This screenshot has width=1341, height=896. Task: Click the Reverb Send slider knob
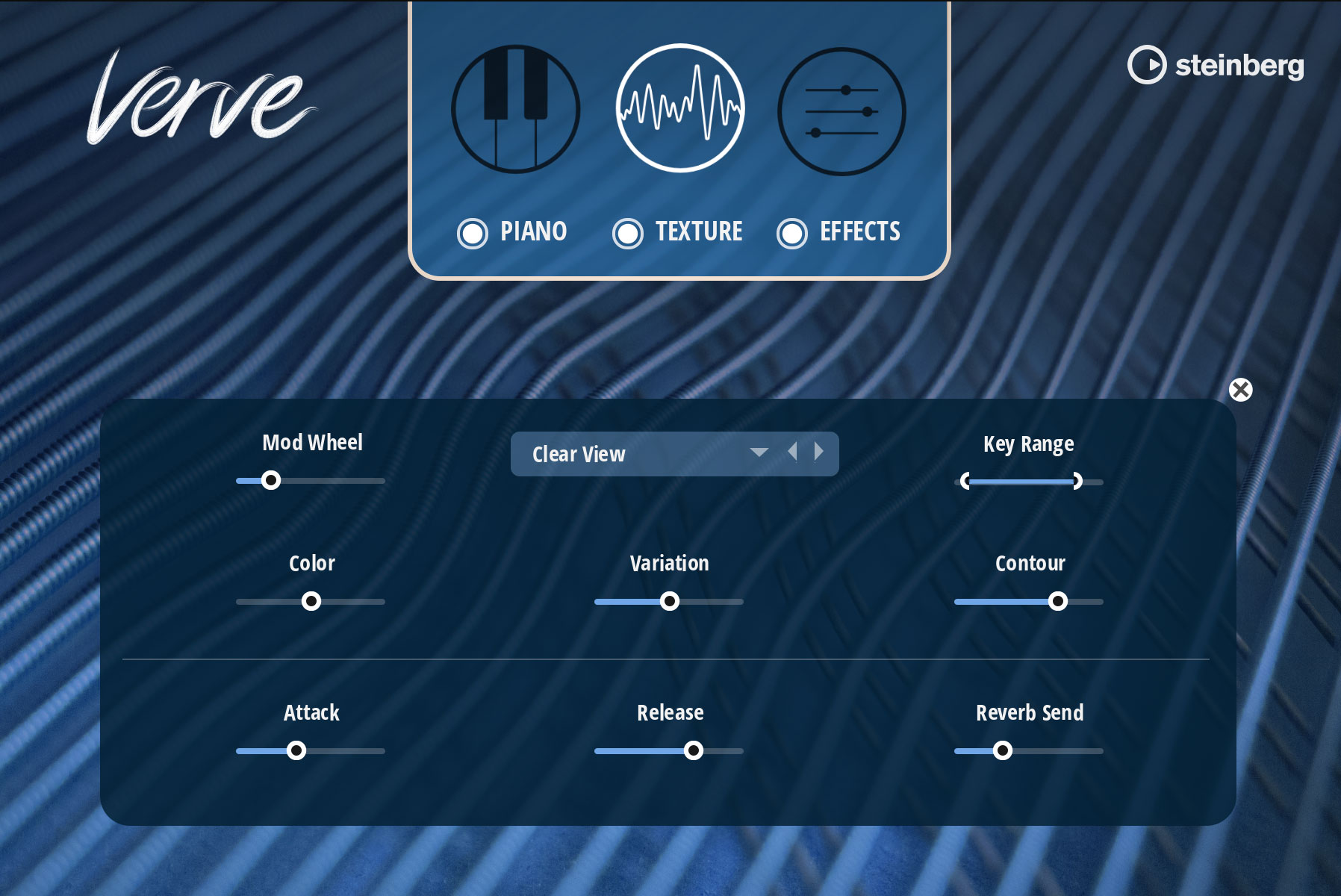[x=1003, y=750]
